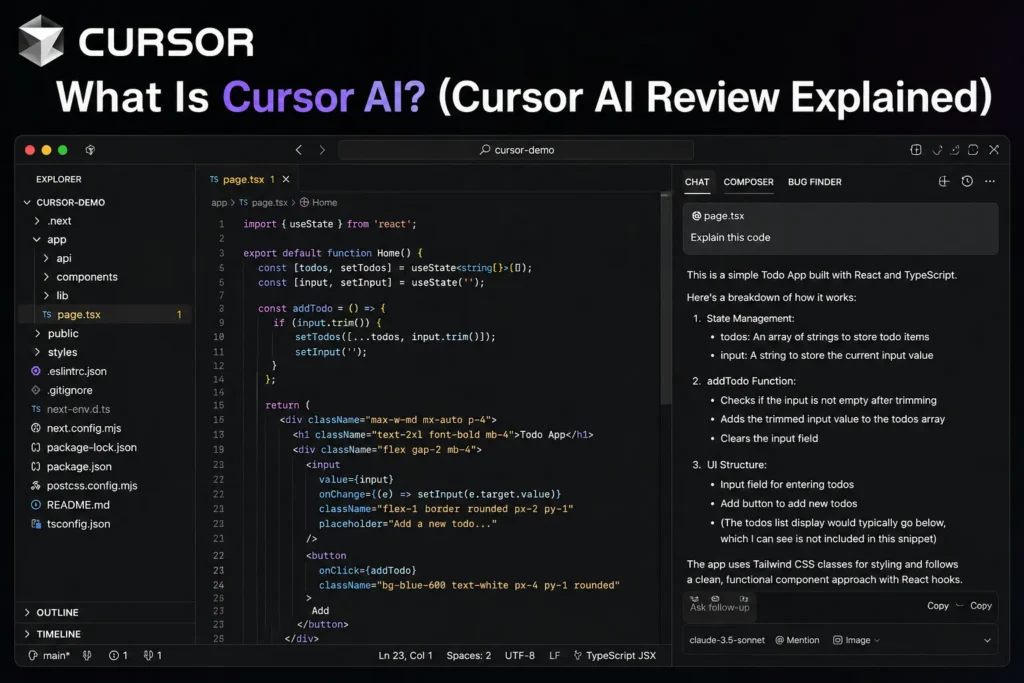Click the Home symbol icon in the breadcrumb
Screen dimensions: 1024x683
[x=304, y=202]
